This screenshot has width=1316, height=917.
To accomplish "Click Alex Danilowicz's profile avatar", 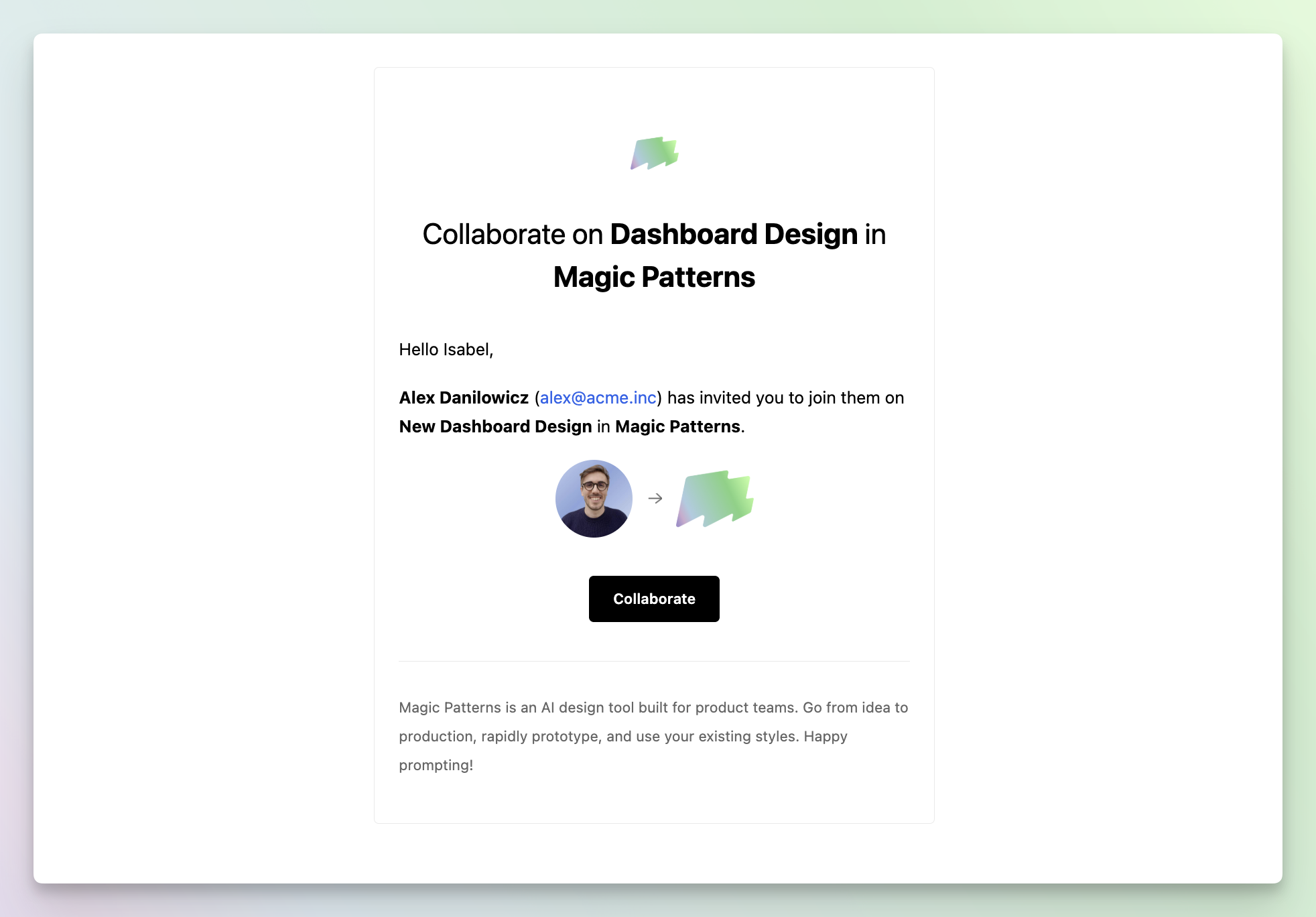I will 593,498.
